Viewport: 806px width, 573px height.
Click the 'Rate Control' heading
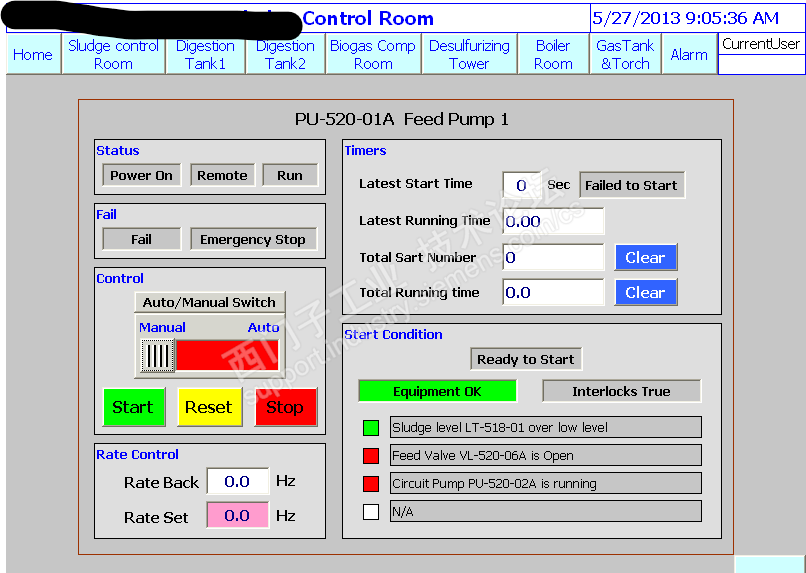coord(138,454)
